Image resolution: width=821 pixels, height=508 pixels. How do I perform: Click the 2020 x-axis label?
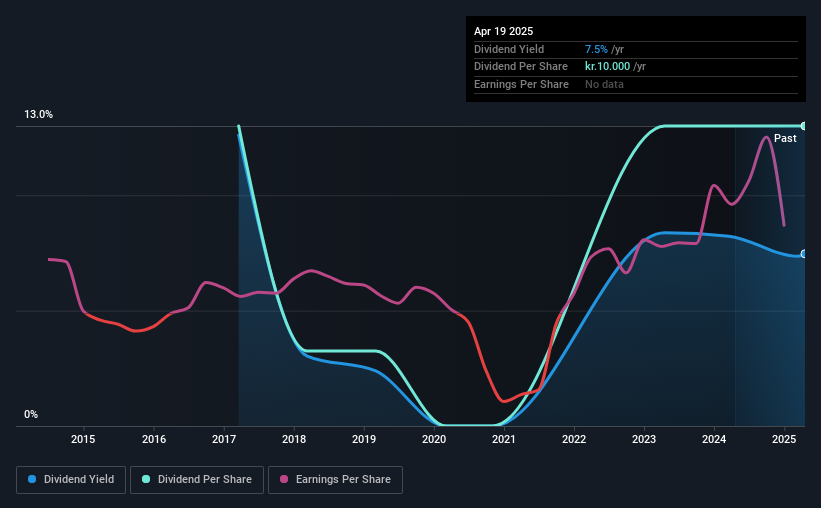434,439
